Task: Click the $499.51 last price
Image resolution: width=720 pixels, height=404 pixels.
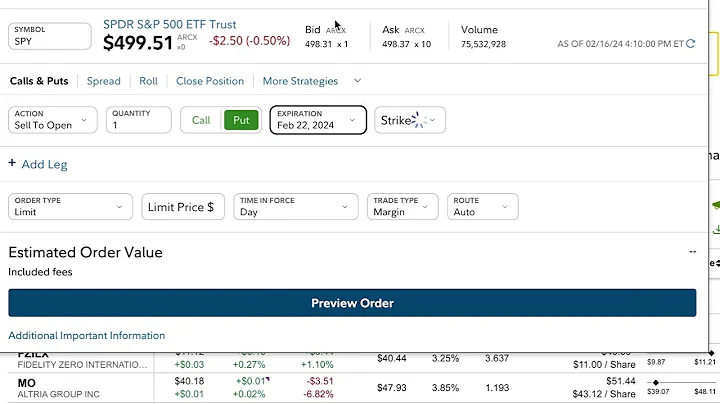Action: (x=138, y=43)
